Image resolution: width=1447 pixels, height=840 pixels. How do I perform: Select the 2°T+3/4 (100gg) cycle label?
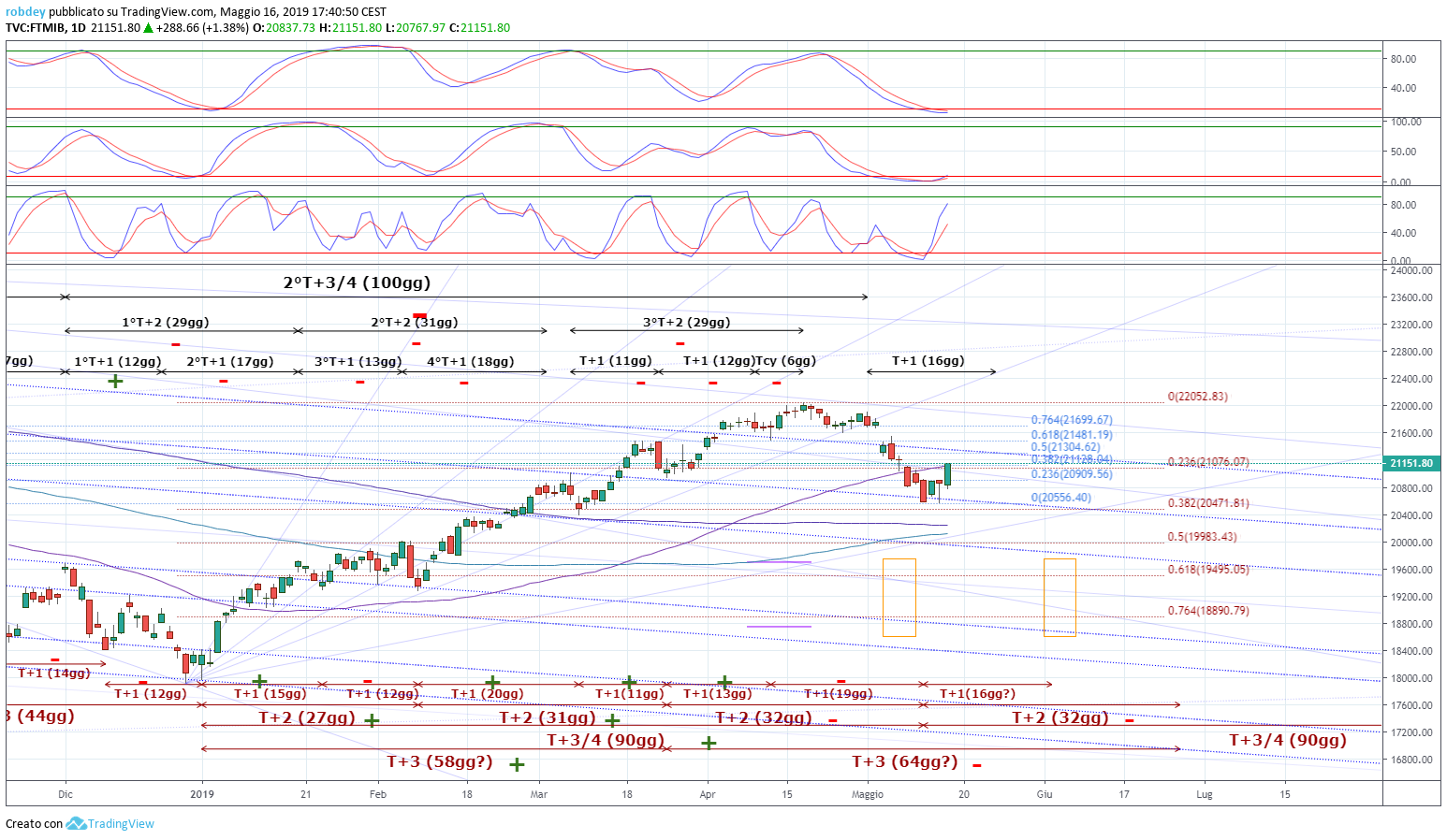[x=358, y=282]
